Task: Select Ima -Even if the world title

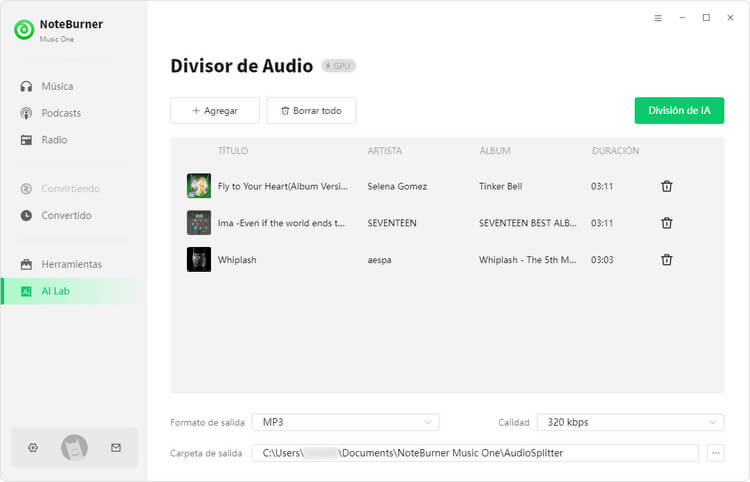Action: [x=281, y=223]
